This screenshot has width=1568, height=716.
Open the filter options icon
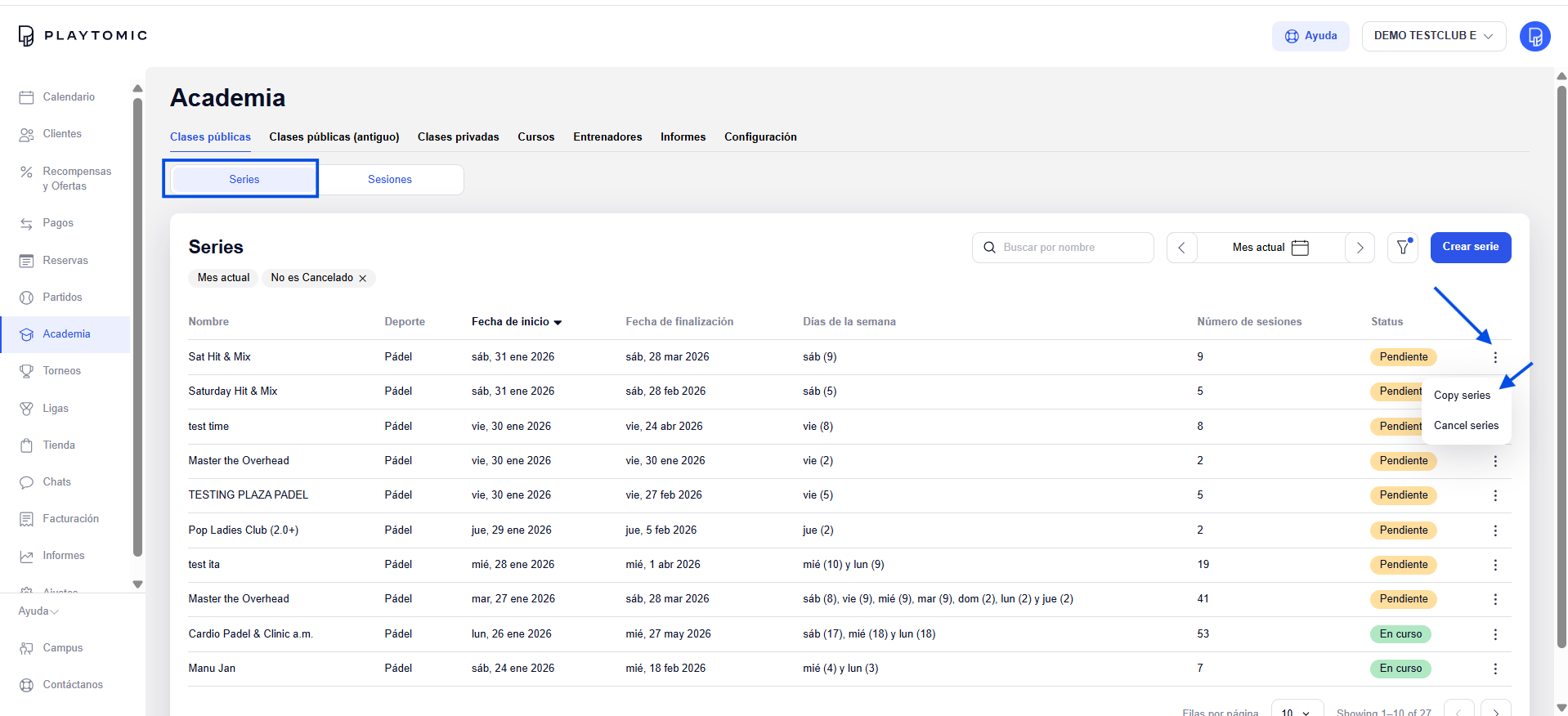pyautogui.click(x=1403, y=248)
